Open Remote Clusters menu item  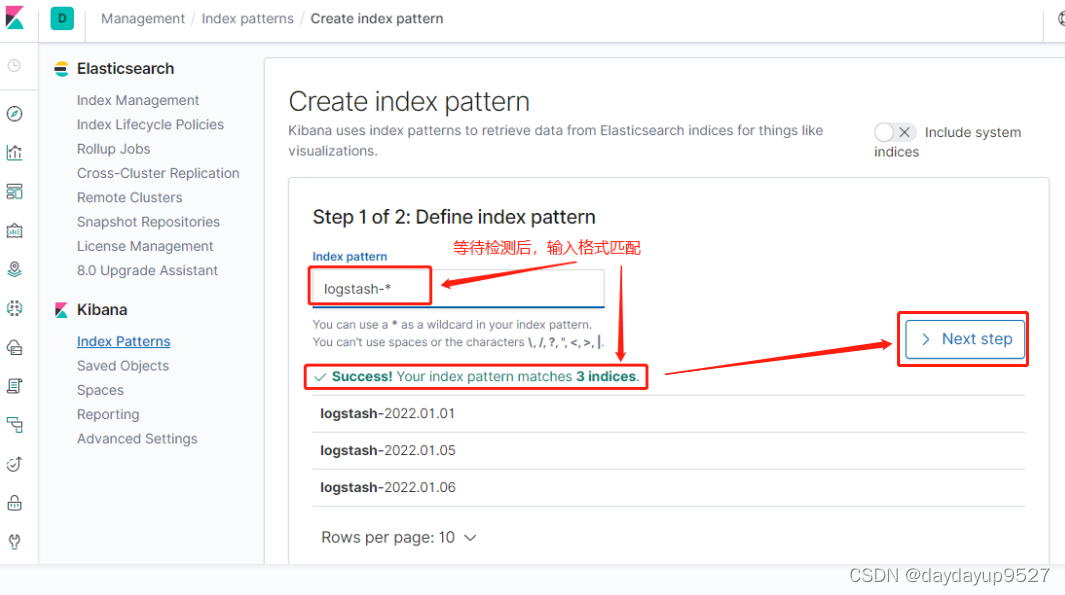click(x=130, y=198)
